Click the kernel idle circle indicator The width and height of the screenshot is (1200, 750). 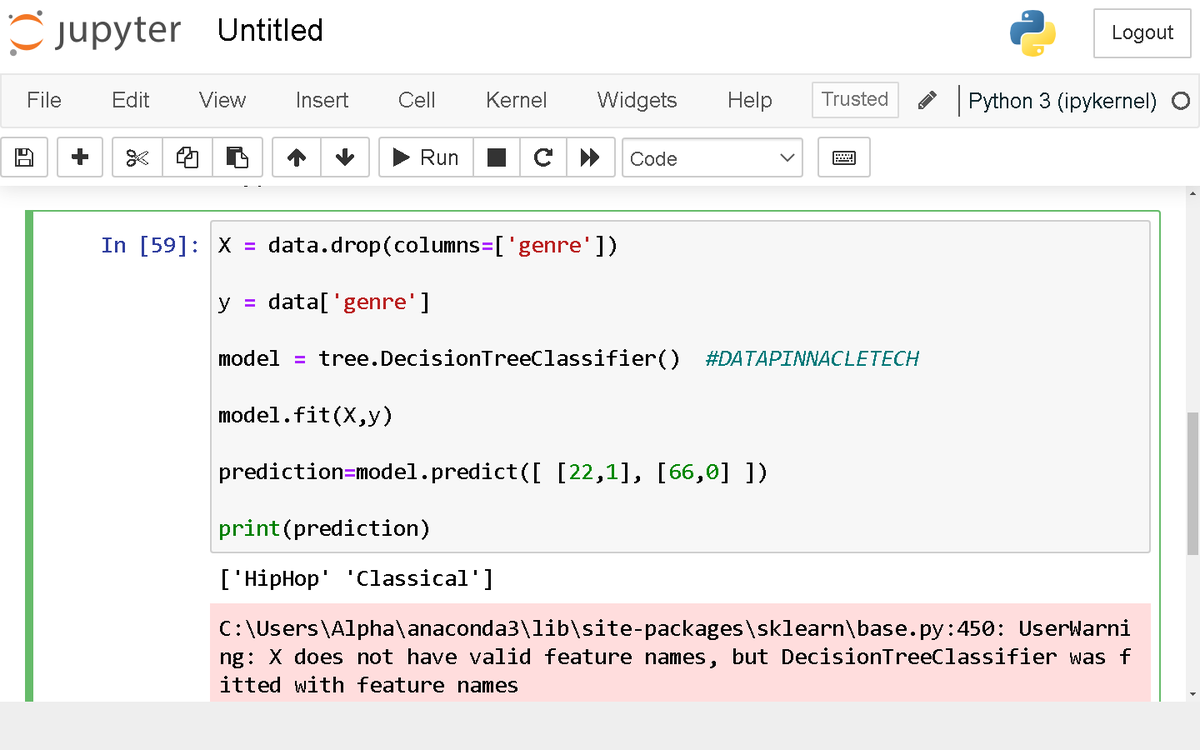click(1180, 101)
